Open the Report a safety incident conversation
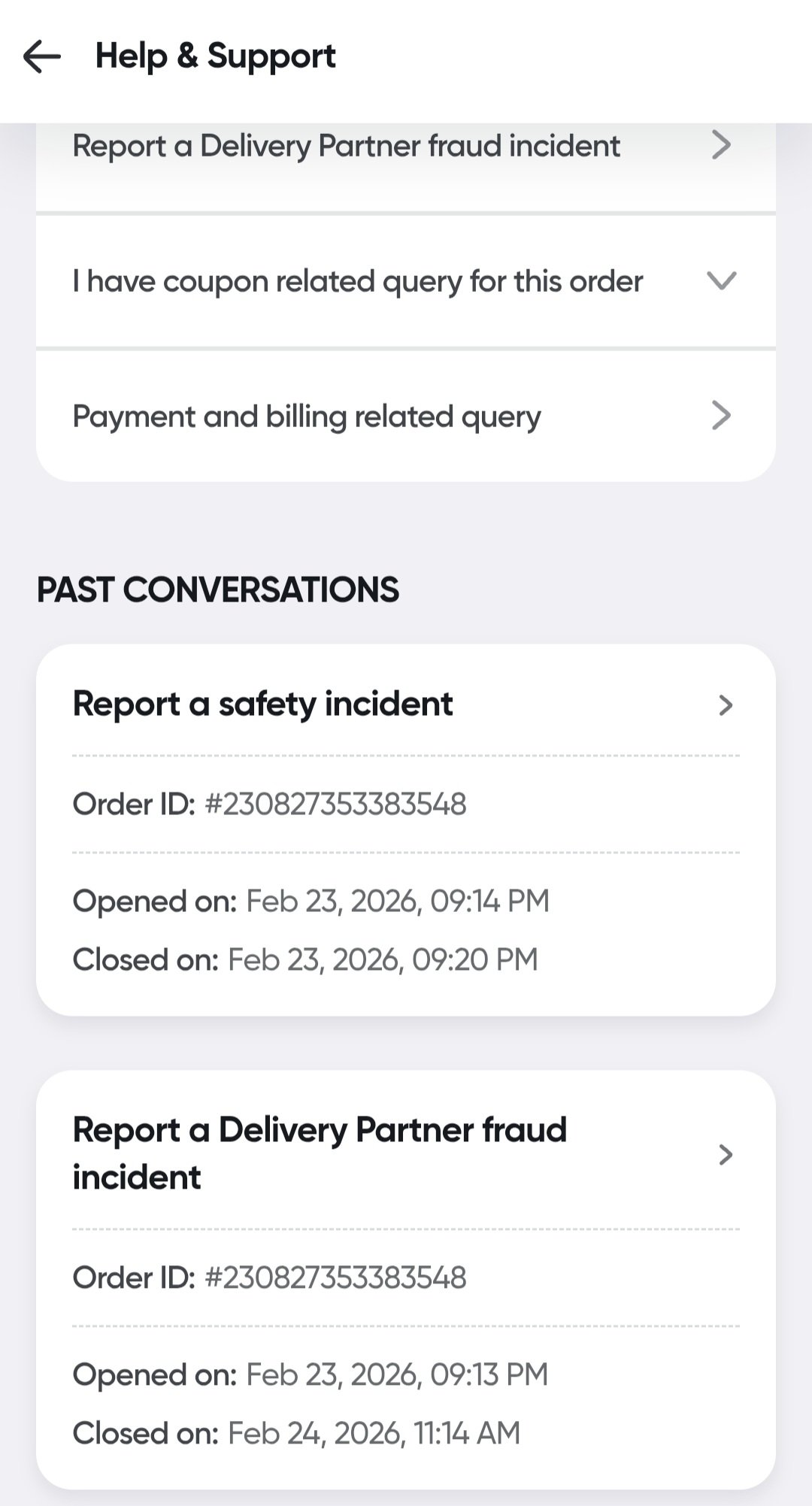812x1506 pixels. click(x=262, y=705)
